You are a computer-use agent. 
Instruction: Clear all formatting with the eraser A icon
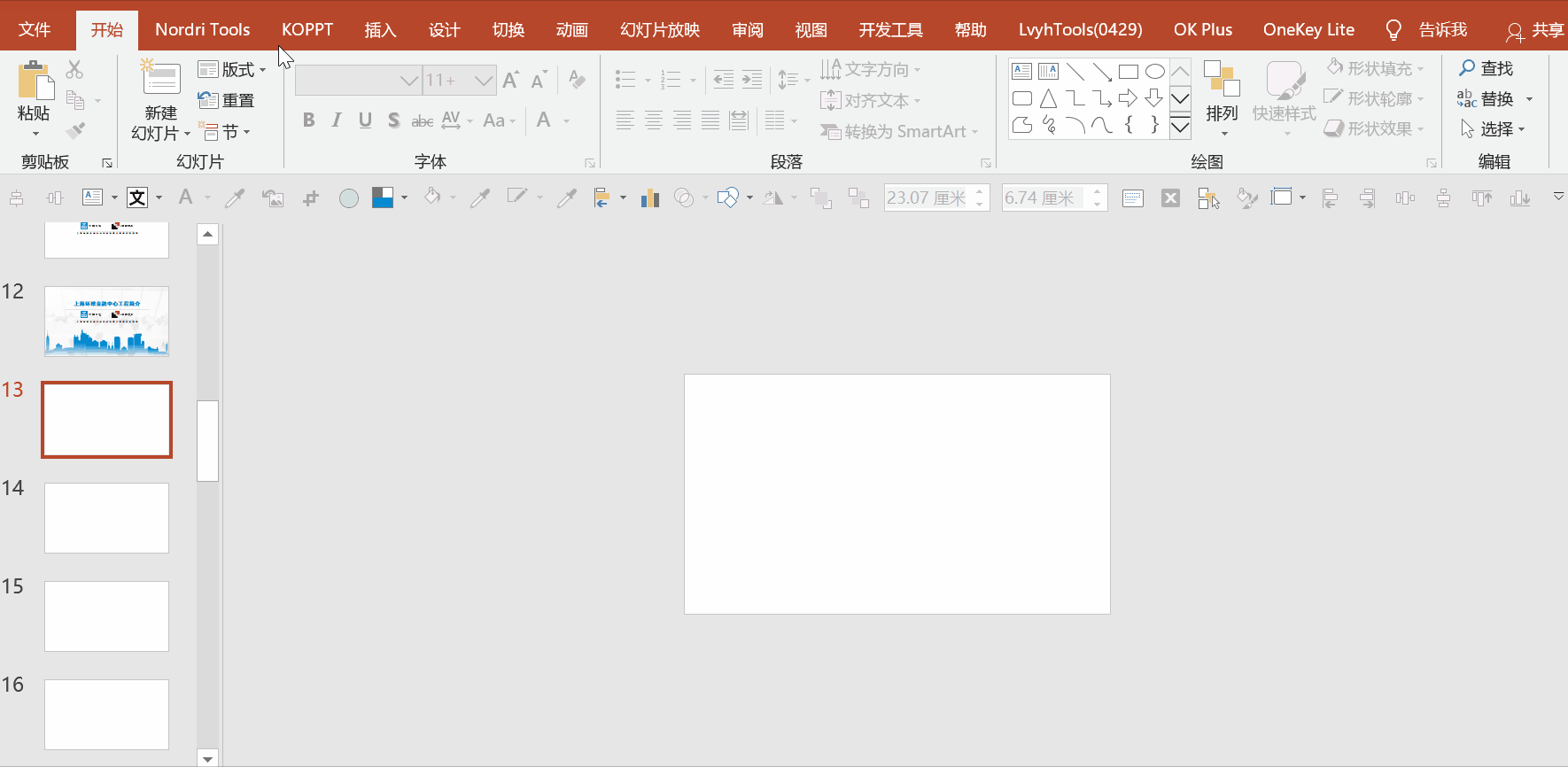pyautogui.click(x=577, y=80)
